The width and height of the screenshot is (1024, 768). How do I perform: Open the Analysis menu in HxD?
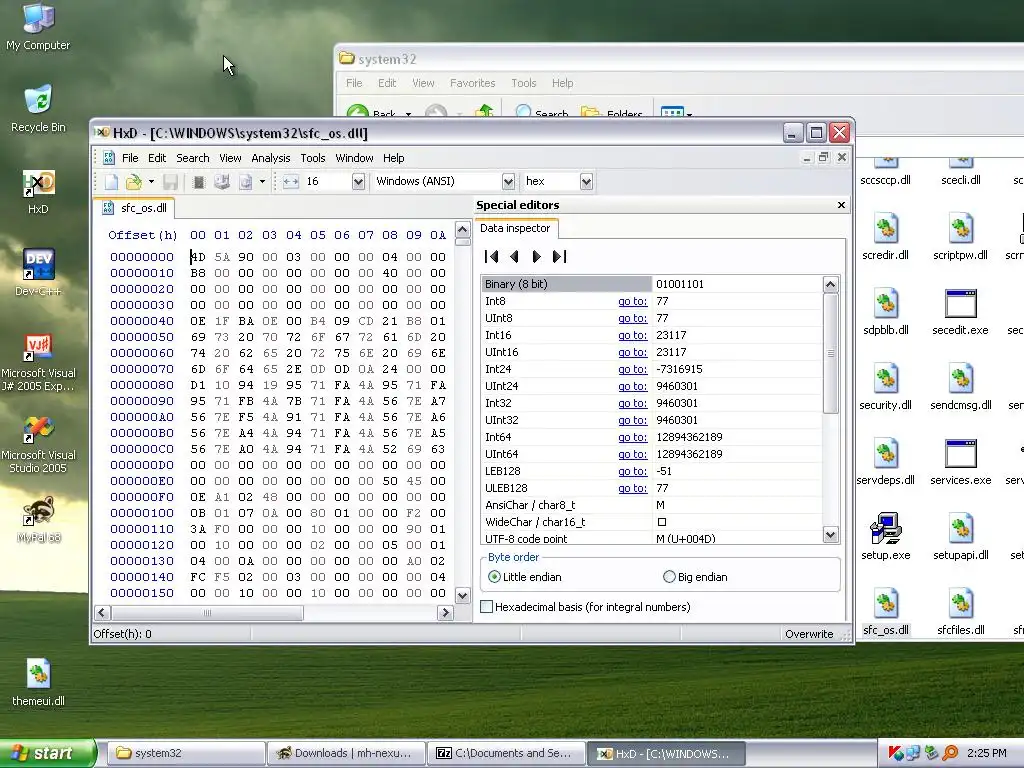[x=270, y=158]
